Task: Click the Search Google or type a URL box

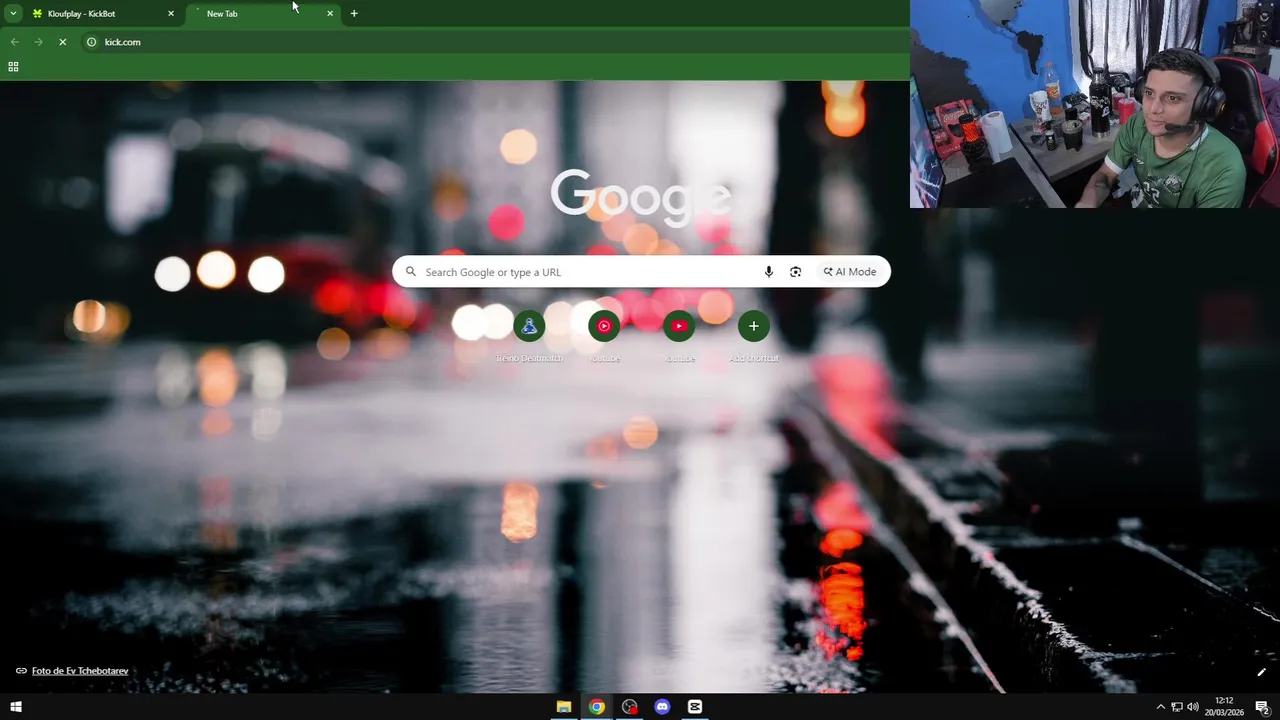Action: pos(641,272)
